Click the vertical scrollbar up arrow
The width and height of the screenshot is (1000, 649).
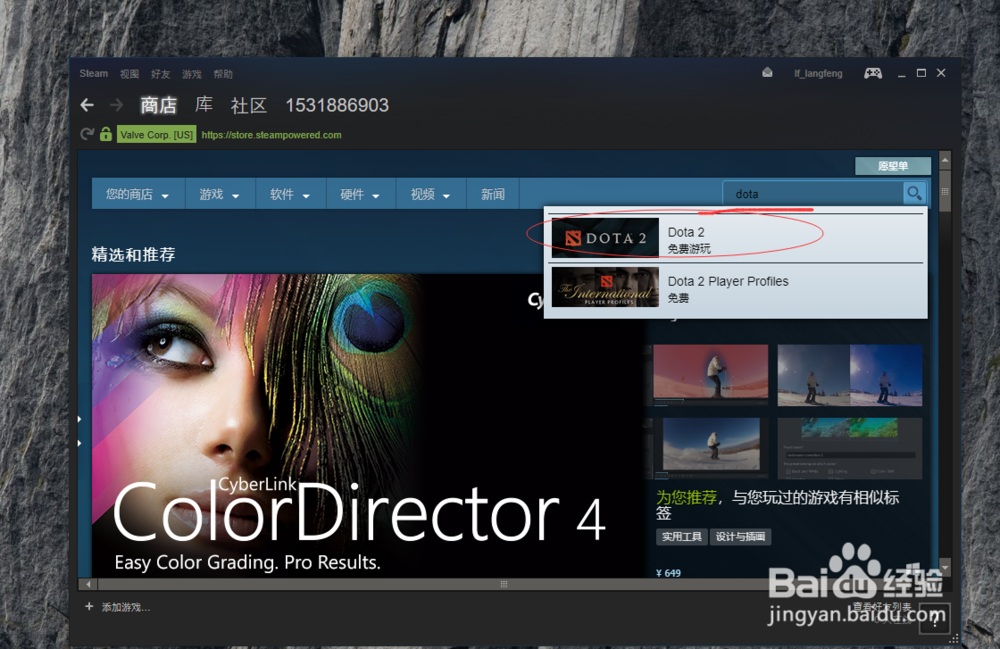pyautogui.click(x=945, y=161)
